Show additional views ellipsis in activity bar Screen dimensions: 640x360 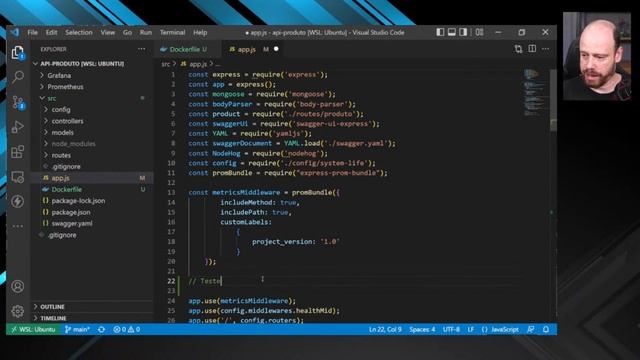click(18, 226)
